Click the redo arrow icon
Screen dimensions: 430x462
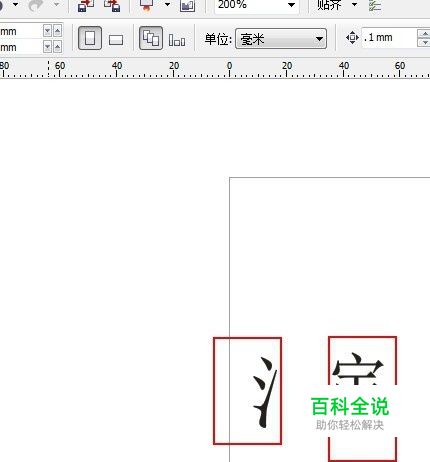pos(36,5)
